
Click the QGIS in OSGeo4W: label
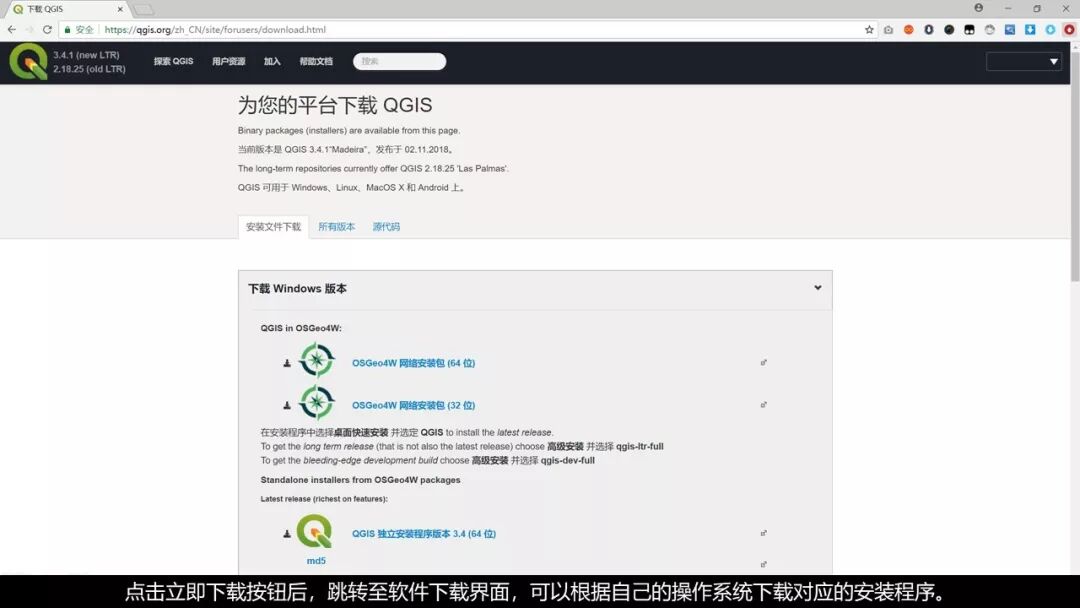(x=301, y=328)
